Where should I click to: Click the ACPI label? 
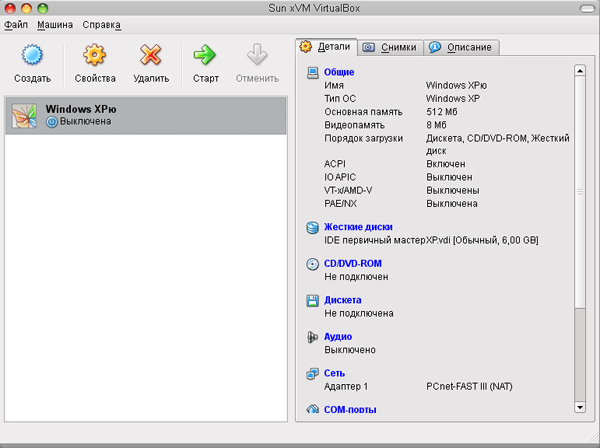pos(335,164)
